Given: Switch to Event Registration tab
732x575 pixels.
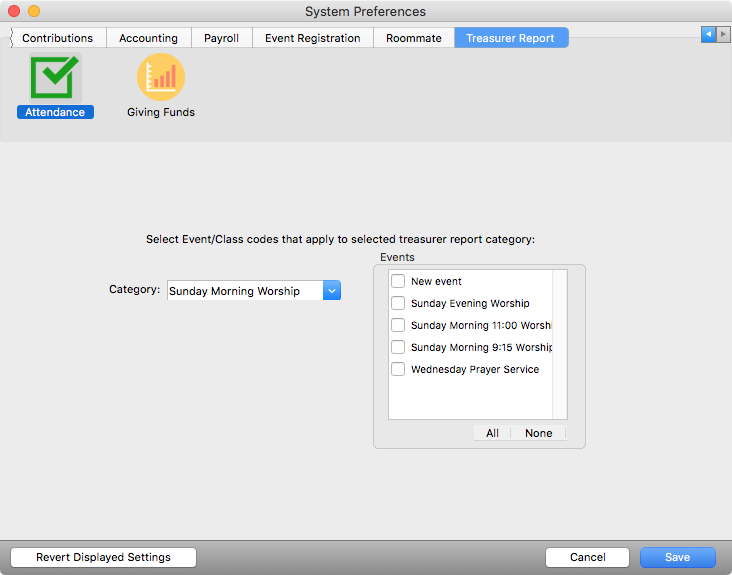Looking at the screenshot, I should 312,38.
